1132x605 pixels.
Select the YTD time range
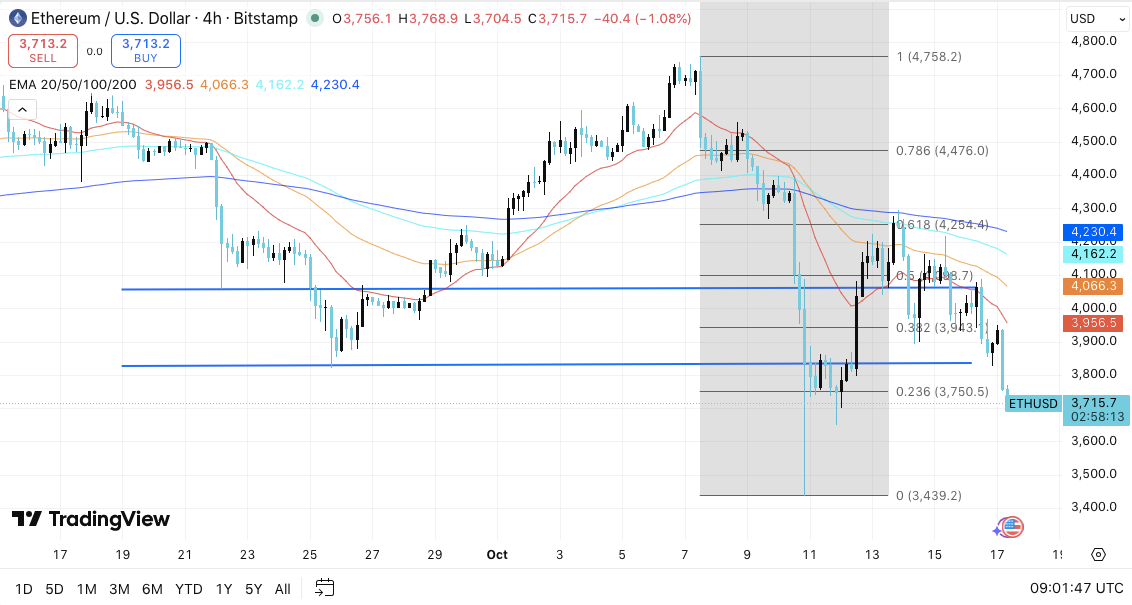188,588
